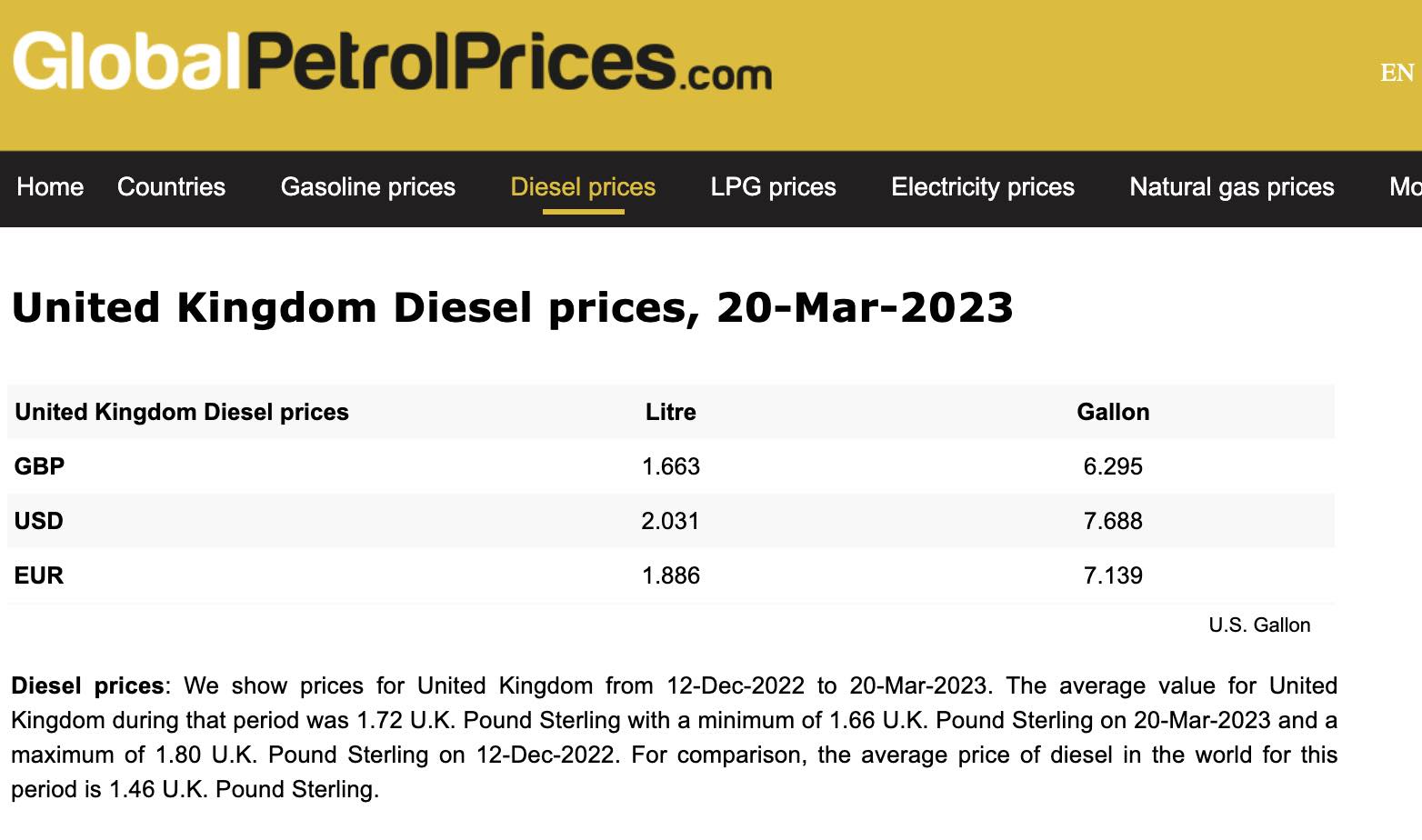Viewport: 1422px width, 840px height.
Task: Open the Countries menu item
Action: pyautogui.click(x=171, y=187)
